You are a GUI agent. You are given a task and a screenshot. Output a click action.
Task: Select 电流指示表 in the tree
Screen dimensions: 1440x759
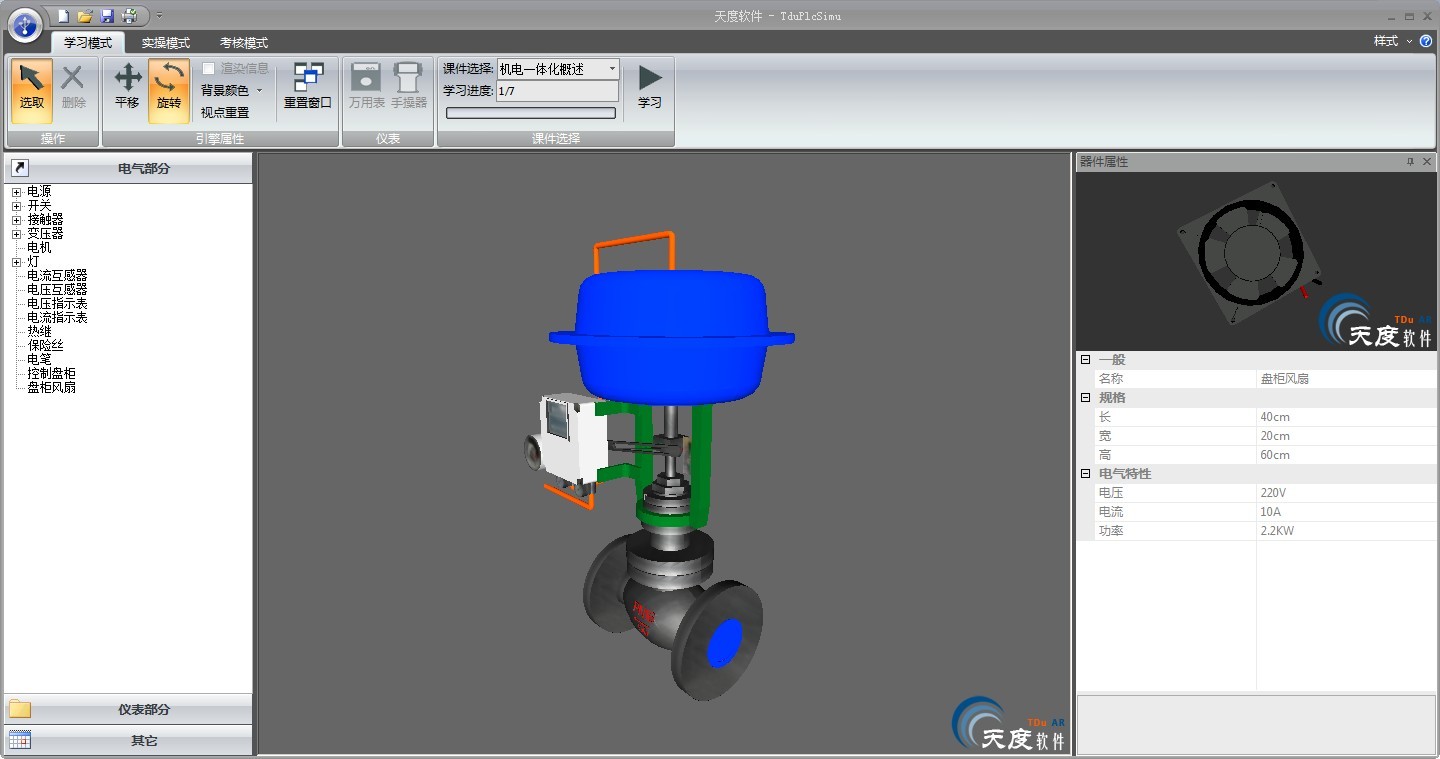57,317
